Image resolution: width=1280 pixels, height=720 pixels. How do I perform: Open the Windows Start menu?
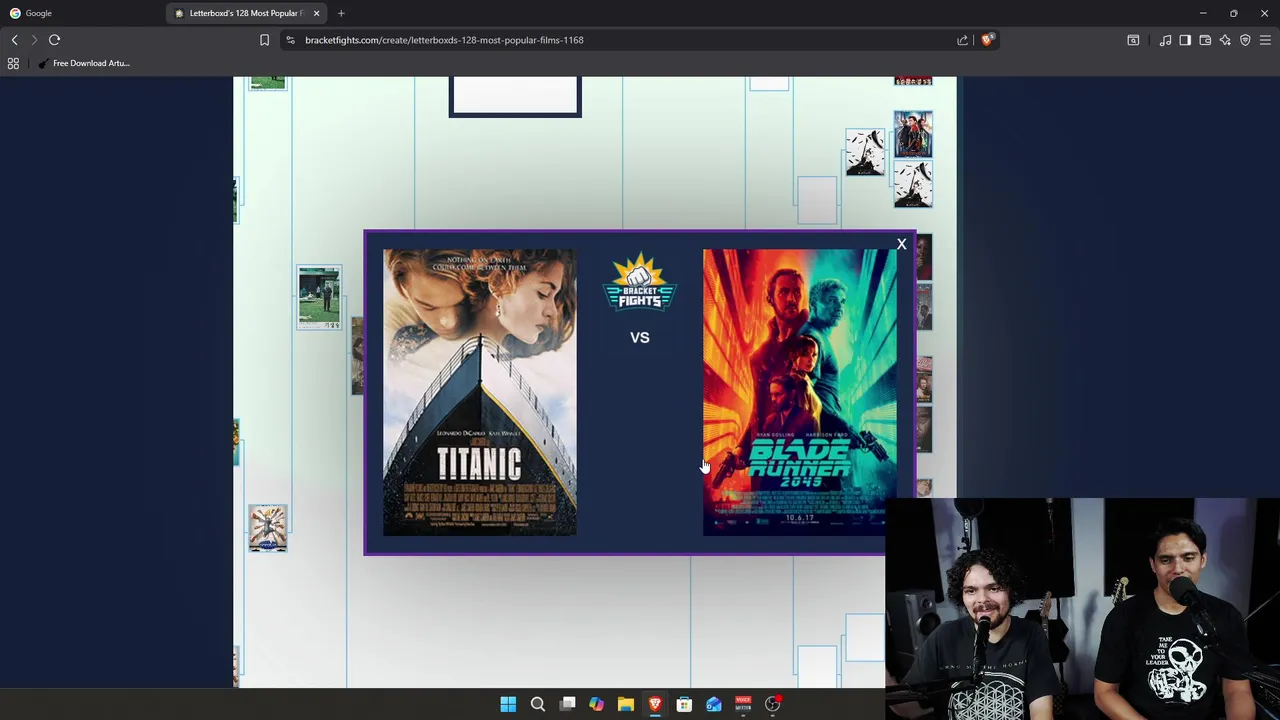[508, 704]
